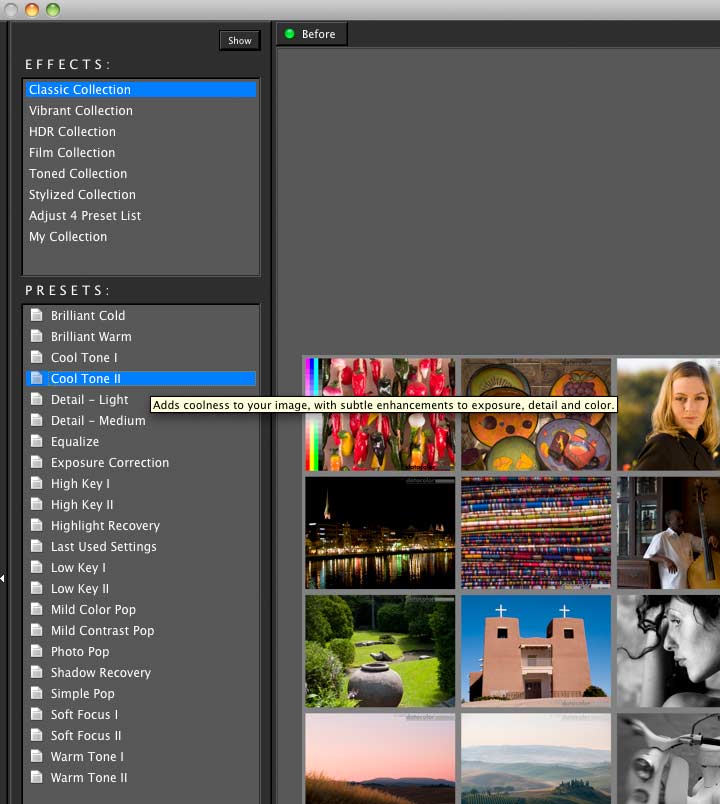Click the High Key II preset icon

click(36, 504)
